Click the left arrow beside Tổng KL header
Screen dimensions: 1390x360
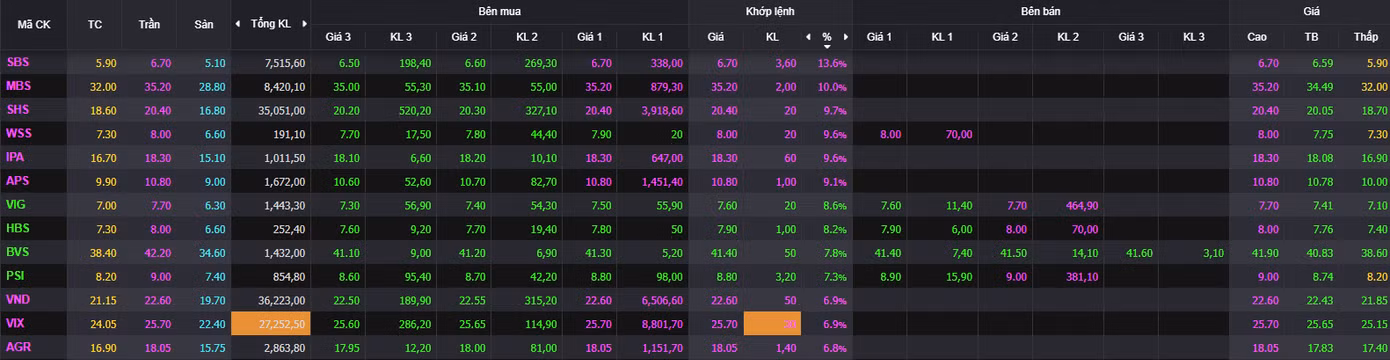pos(237,24)
